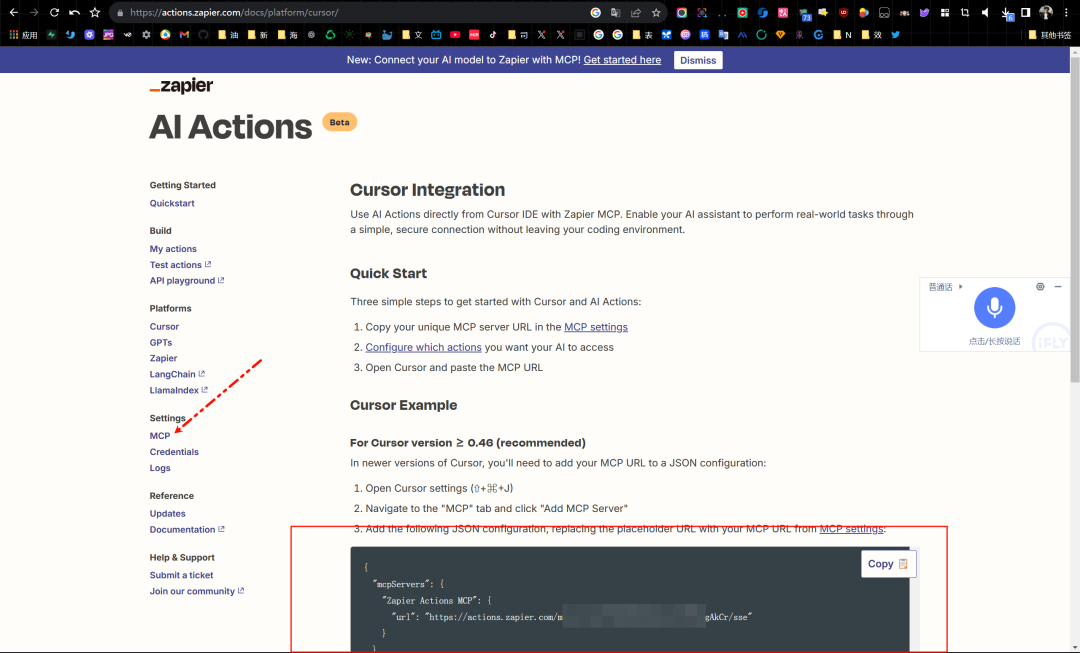Click the star icon left of the address bar
This screenshot has height=653, width=1080.
point(95,12)
